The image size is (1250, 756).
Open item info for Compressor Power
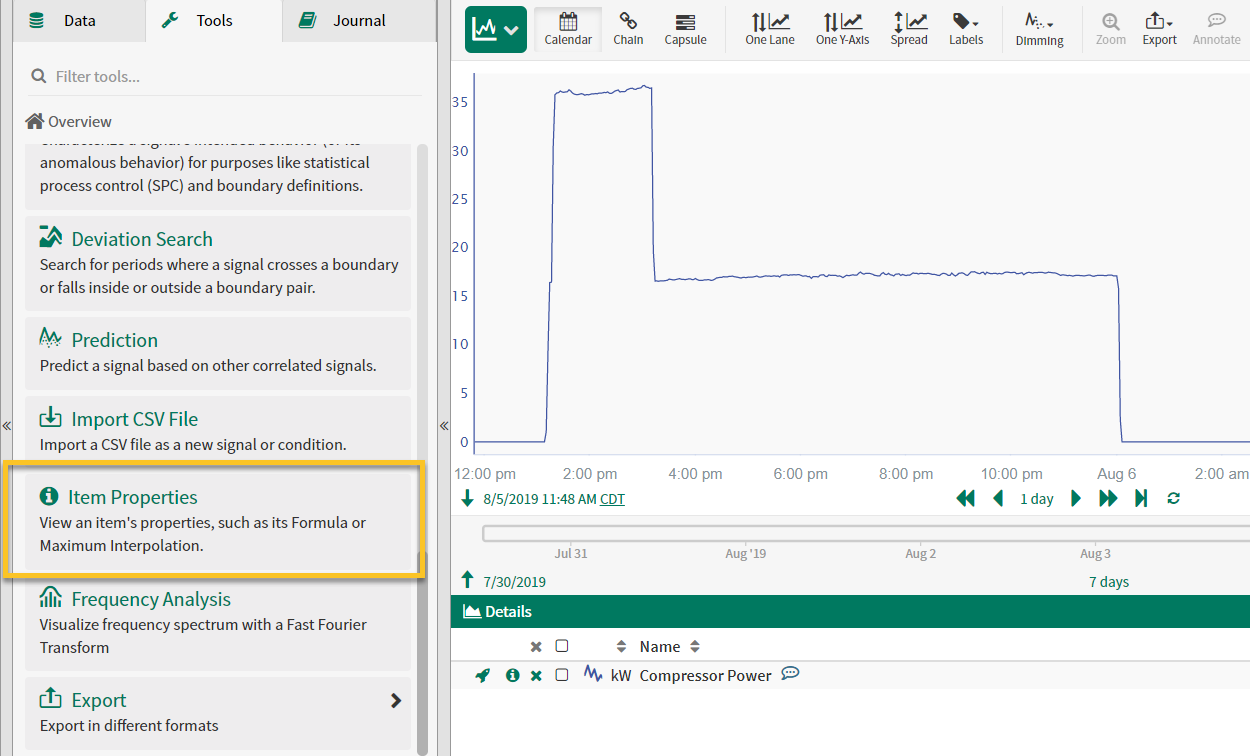[x=513, y=676]
